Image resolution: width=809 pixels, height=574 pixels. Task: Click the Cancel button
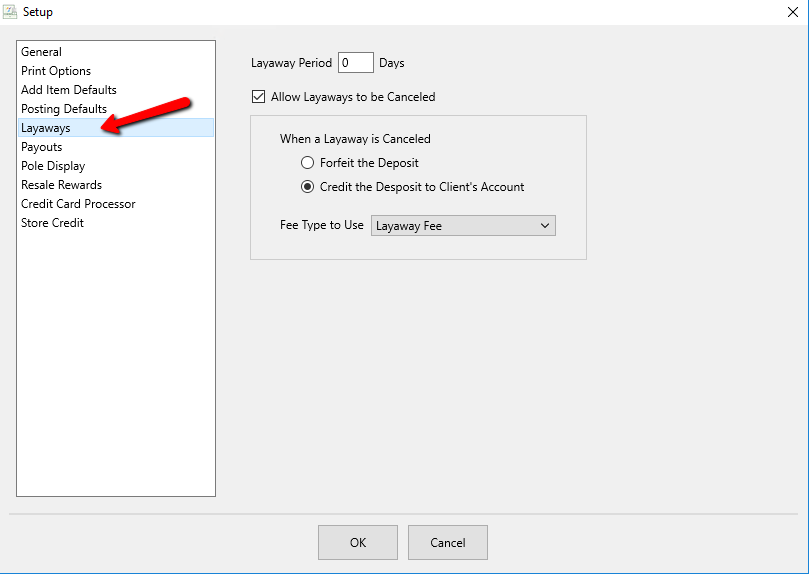click(448, 543)
